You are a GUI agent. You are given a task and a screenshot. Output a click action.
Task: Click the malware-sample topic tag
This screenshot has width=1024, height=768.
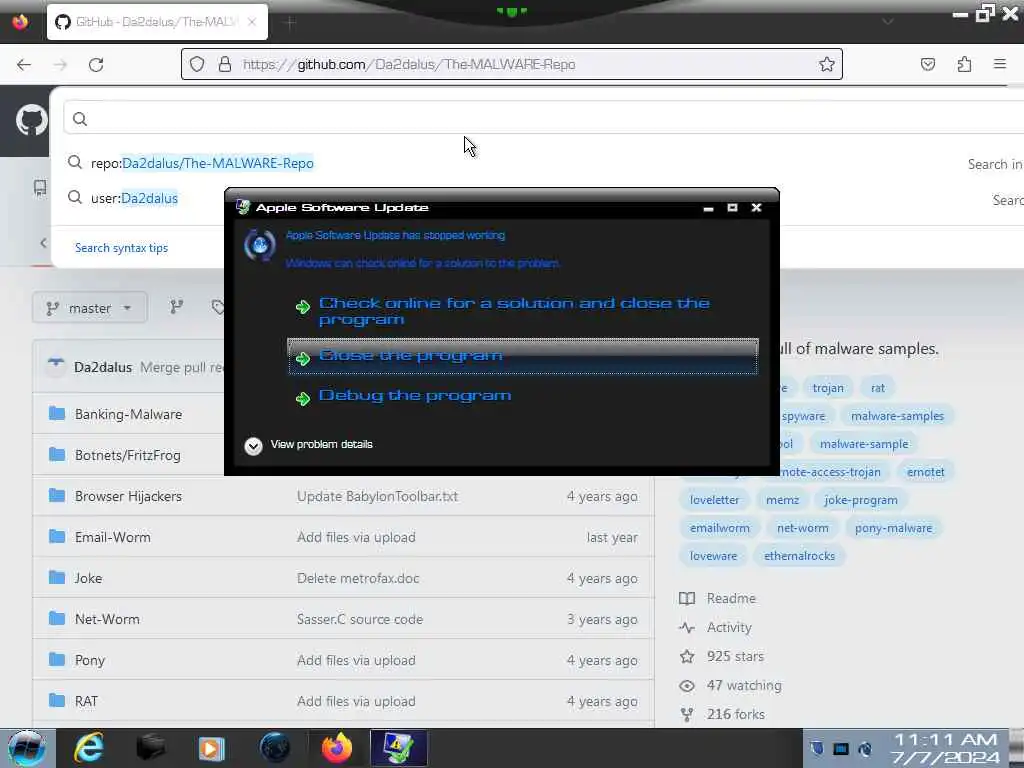point(863,444)
